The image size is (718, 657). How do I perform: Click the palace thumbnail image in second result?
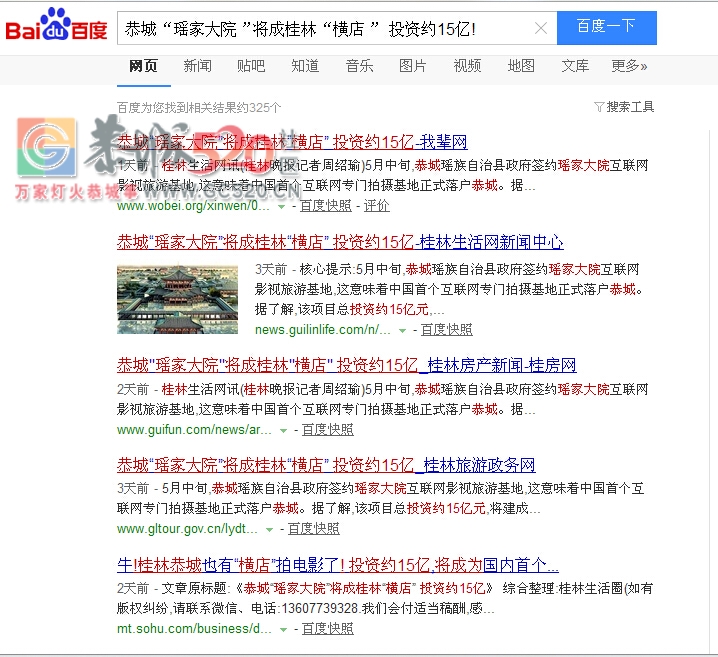coord(177,299)
